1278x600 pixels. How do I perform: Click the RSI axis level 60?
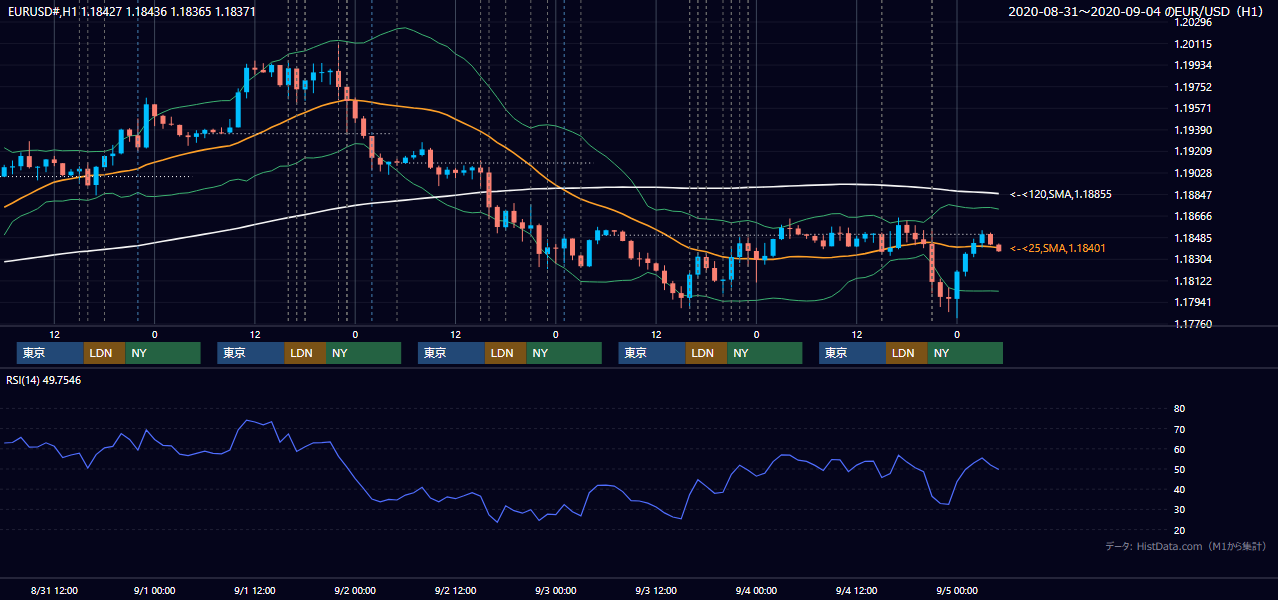[x=1180, y=449]
